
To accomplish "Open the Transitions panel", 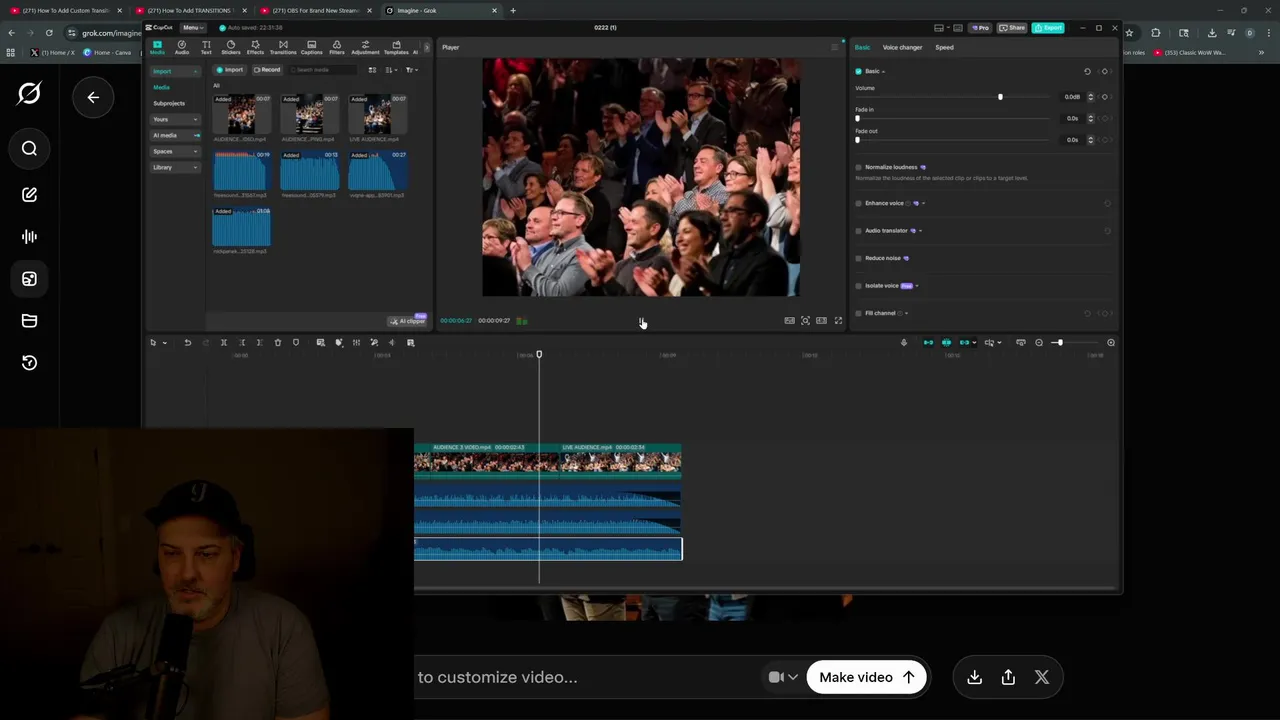I will coord(283,47).
